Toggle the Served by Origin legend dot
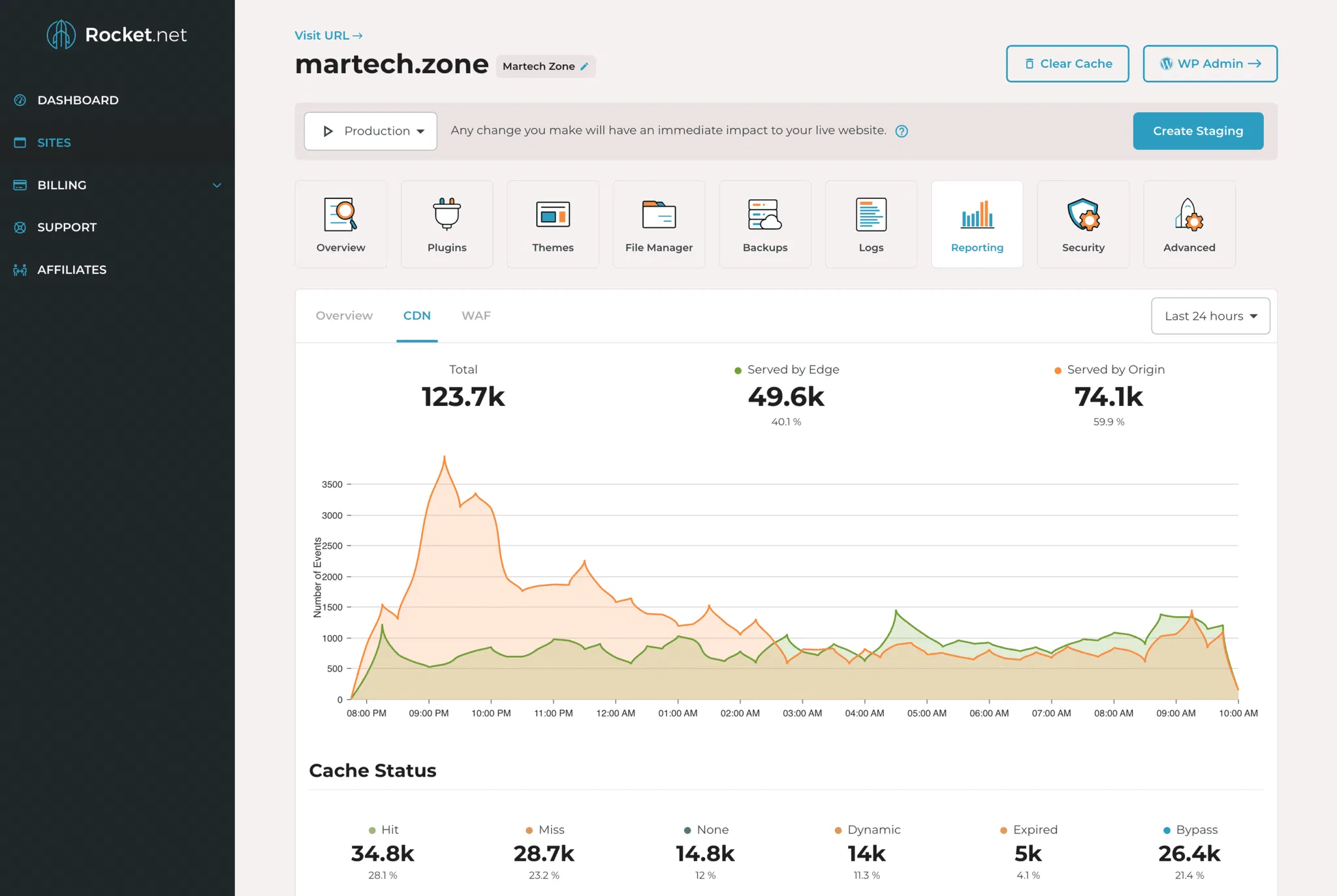The height and width of the screenshot is (896, 1337). point(1058,371)
